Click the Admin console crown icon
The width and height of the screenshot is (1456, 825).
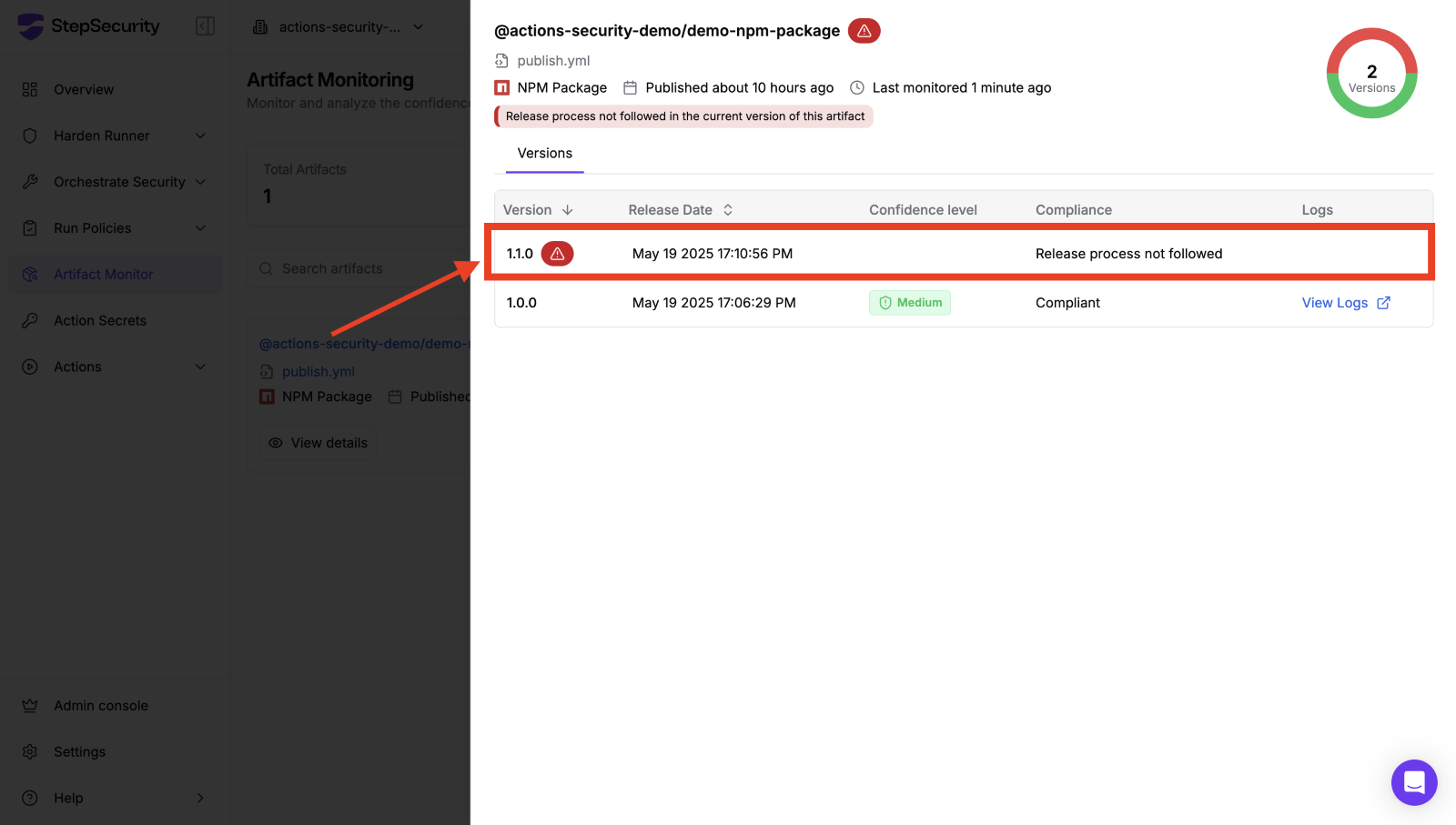(30, 706)
